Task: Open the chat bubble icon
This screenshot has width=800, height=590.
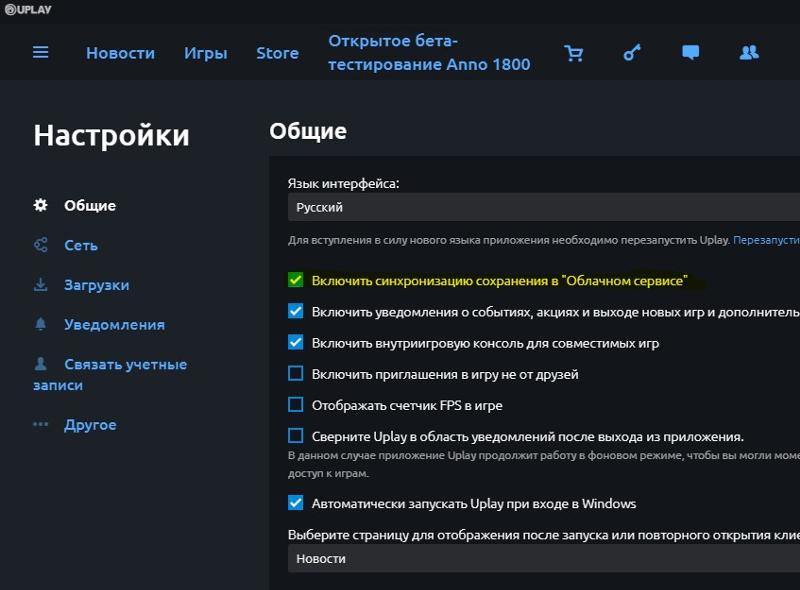Action: pos(691,53)
